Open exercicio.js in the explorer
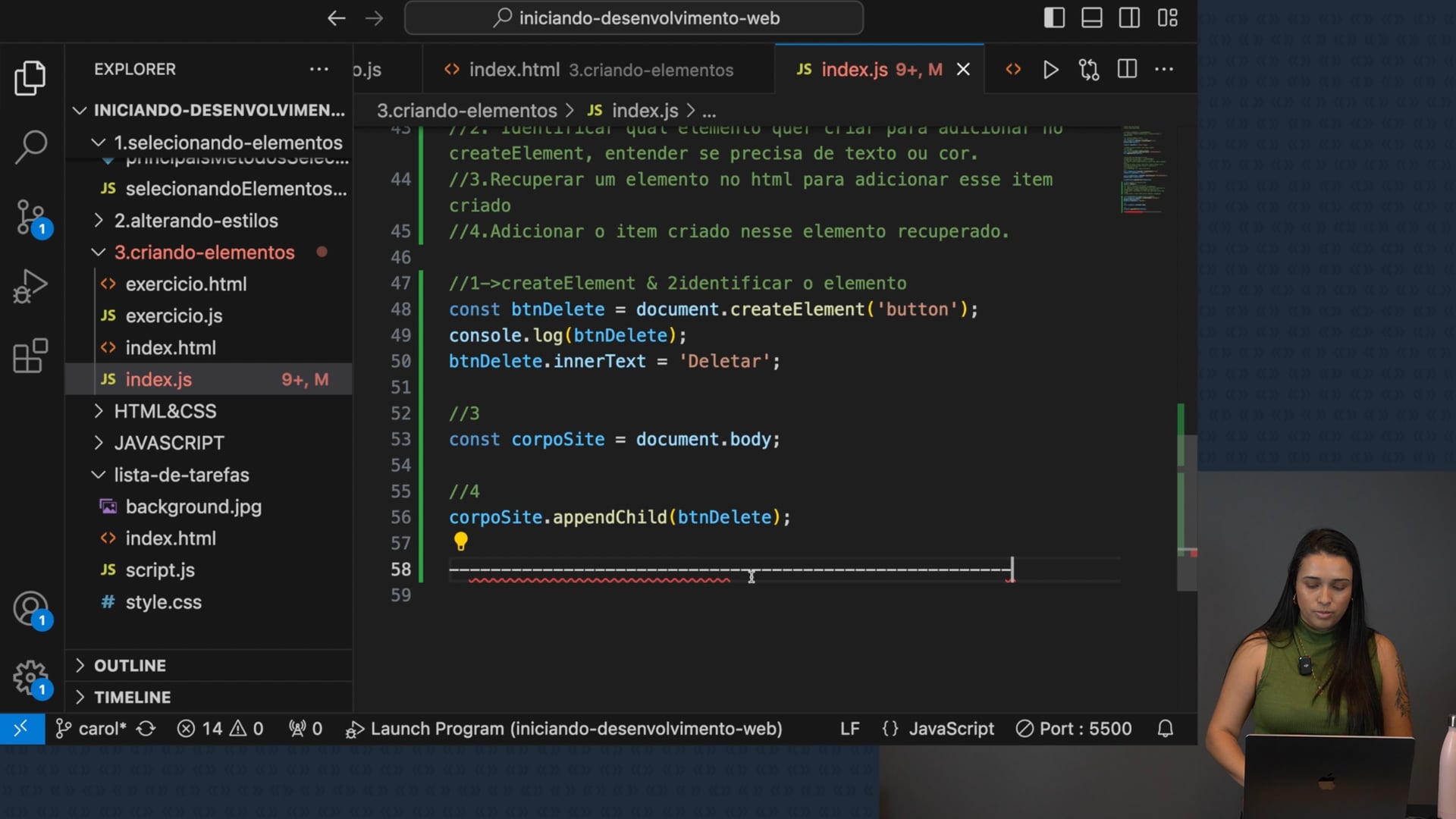This screenshot has height=819, width=1456. tap(174, 315)
